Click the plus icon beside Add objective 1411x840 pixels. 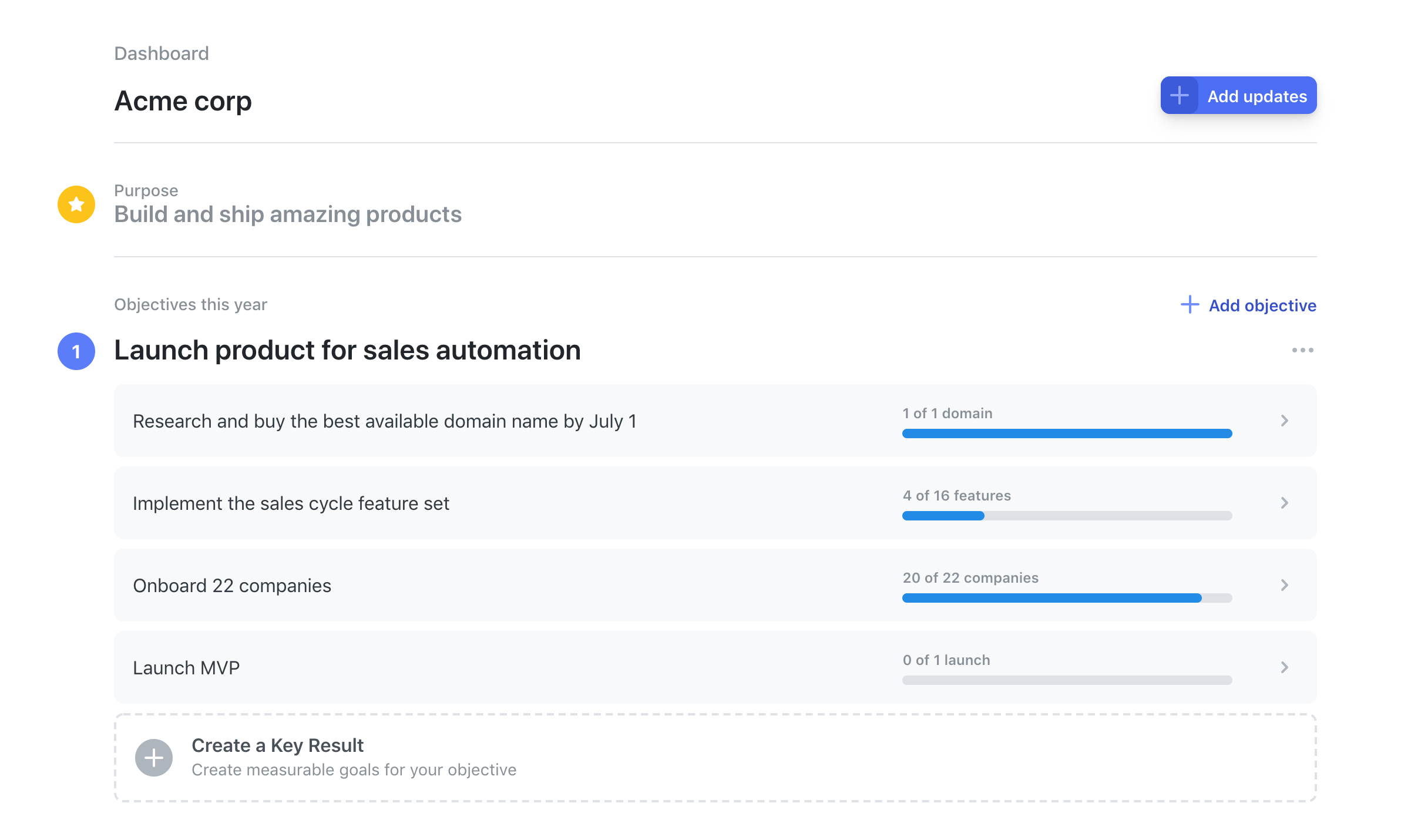click(1190, 304)
